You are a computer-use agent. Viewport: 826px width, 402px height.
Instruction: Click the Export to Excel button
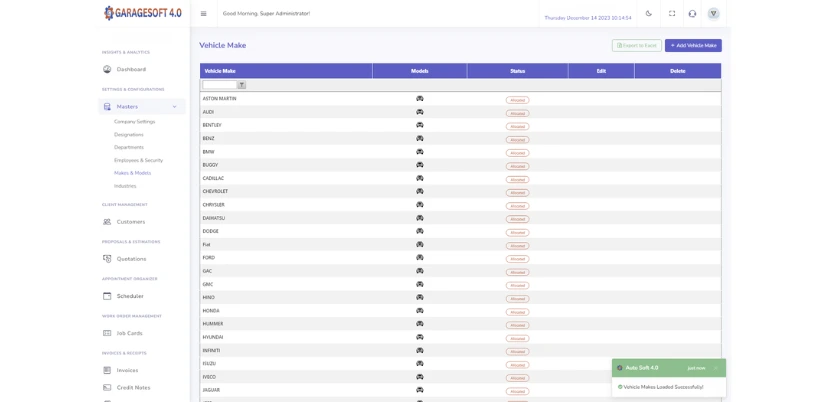[x=637, y=46]
